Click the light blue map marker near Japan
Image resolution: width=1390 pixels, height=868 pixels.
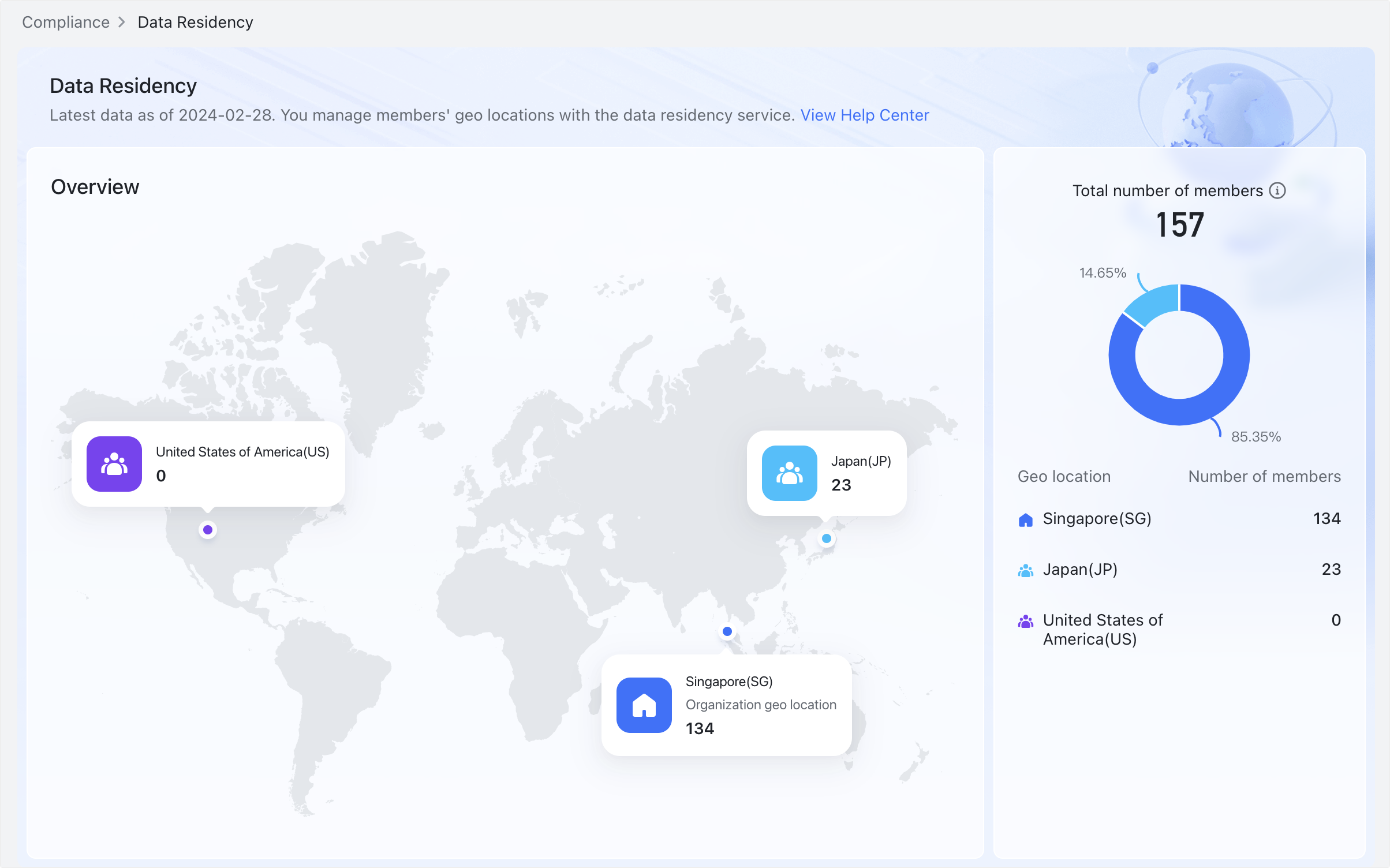pyautogui.click(x=826, y=538)
